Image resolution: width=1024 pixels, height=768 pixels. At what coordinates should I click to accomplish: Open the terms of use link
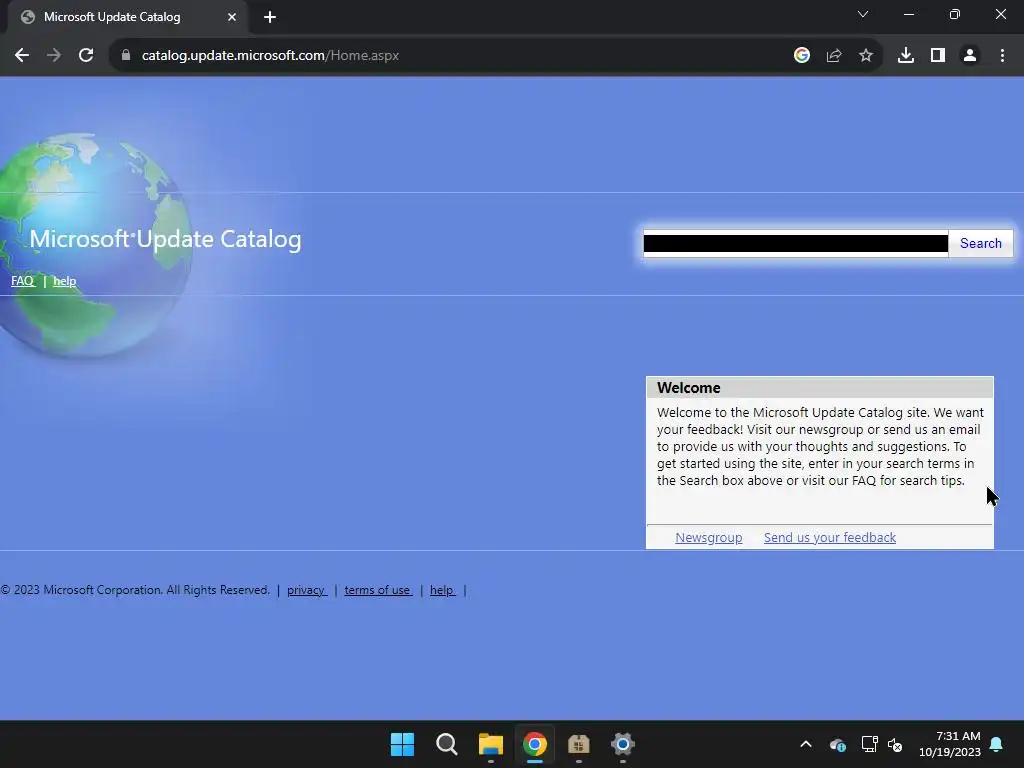point(378,590)
